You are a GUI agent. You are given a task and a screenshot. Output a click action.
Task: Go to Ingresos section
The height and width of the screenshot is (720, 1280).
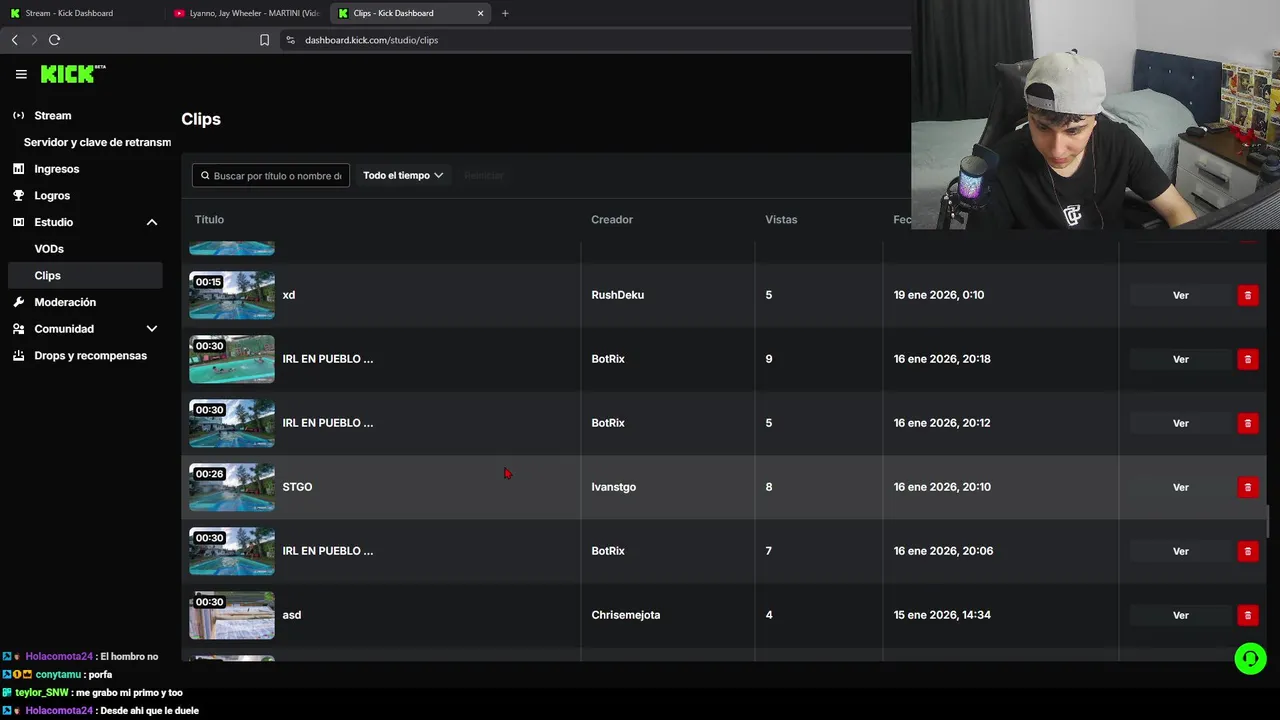tap(56, 169)
